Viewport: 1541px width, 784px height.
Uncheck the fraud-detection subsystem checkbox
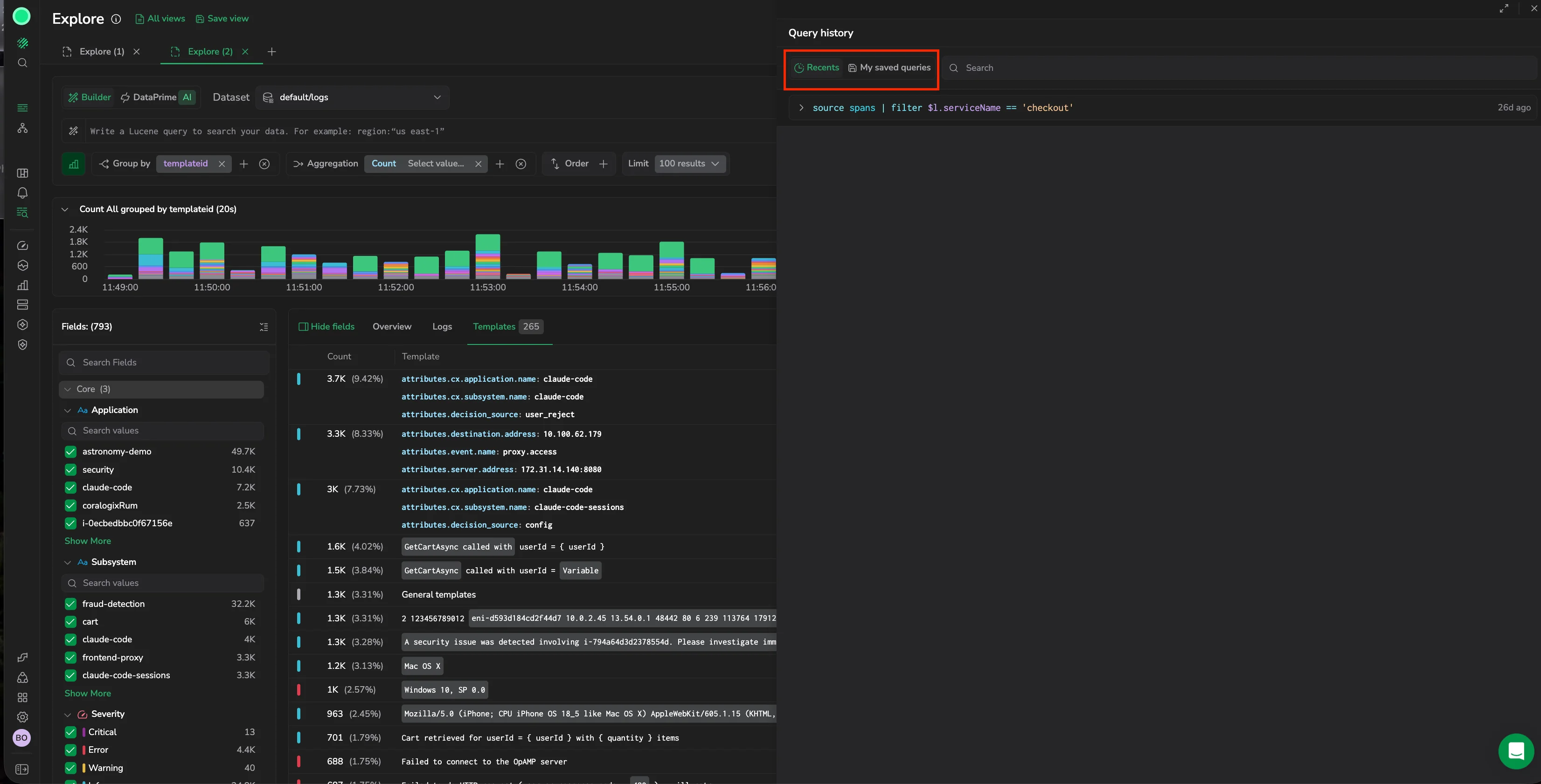pos(70,604)
